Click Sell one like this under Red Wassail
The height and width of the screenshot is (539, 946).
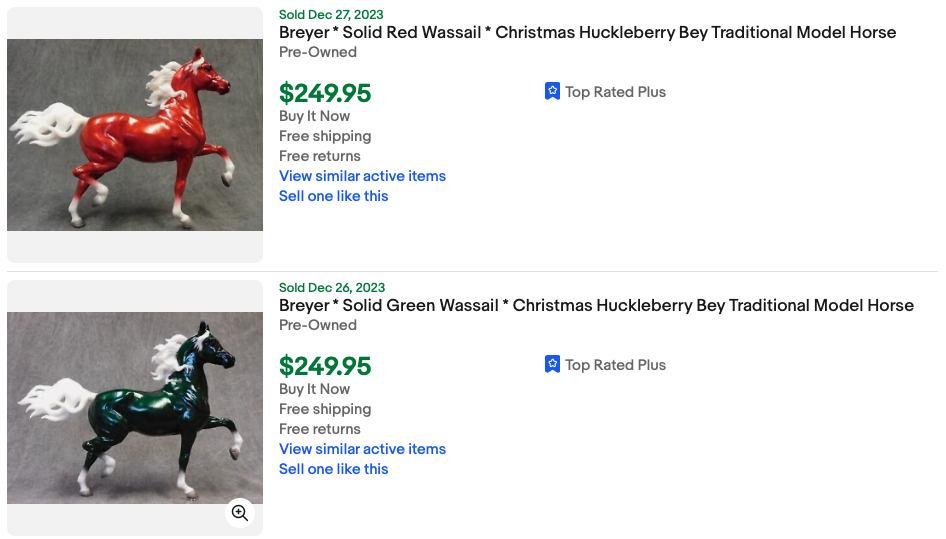[333, 196]
